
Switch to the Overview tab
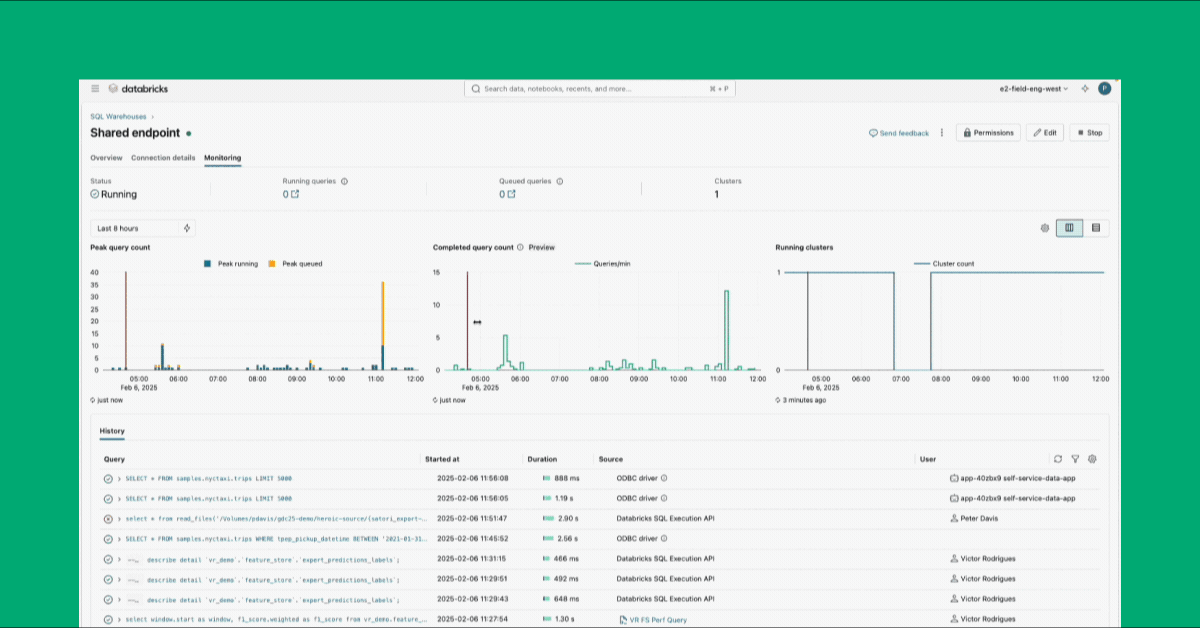click(x=106, y=158)
